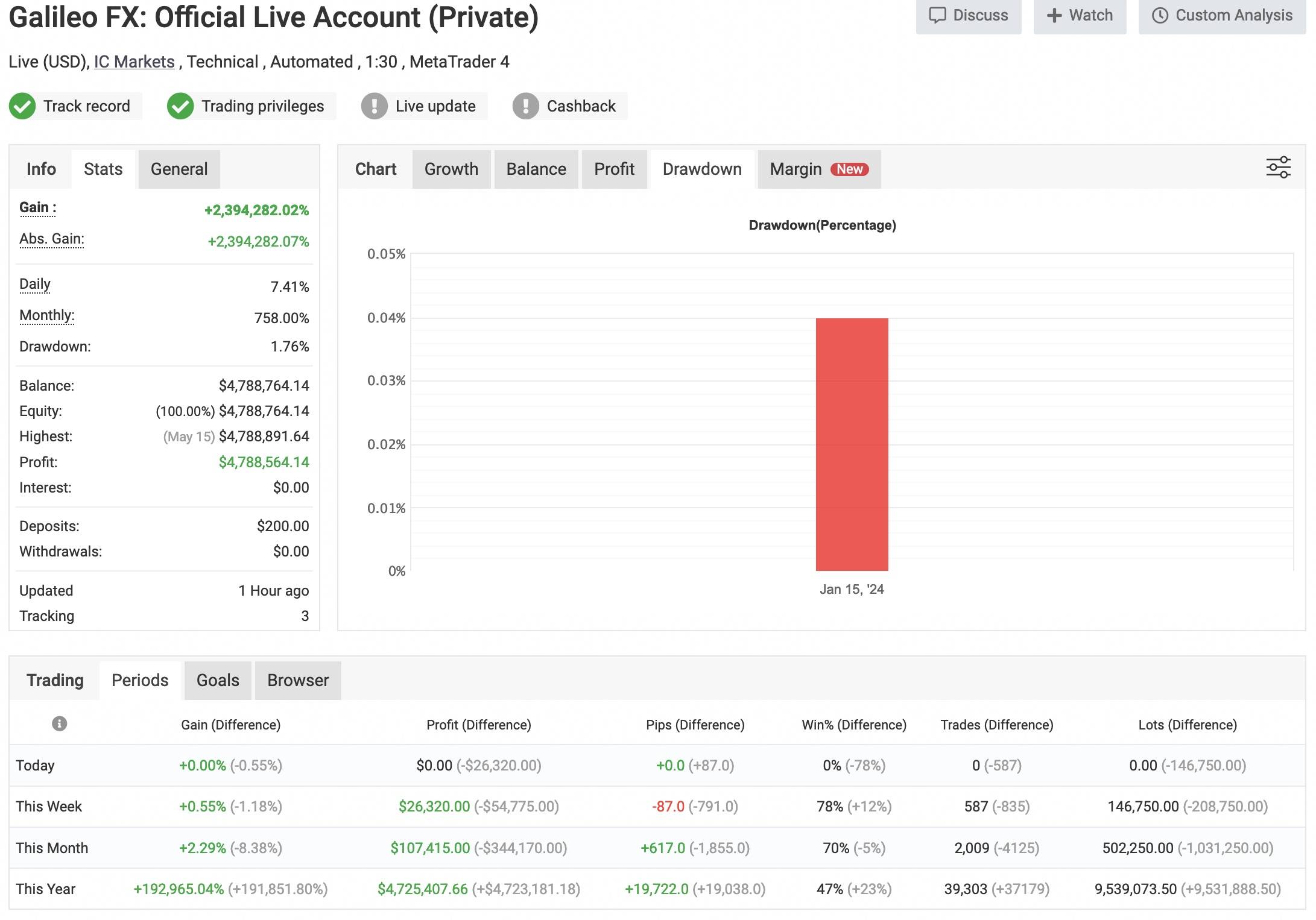Open the IC Markets broker link
The image size is (1316, 920).
(134, 61)
